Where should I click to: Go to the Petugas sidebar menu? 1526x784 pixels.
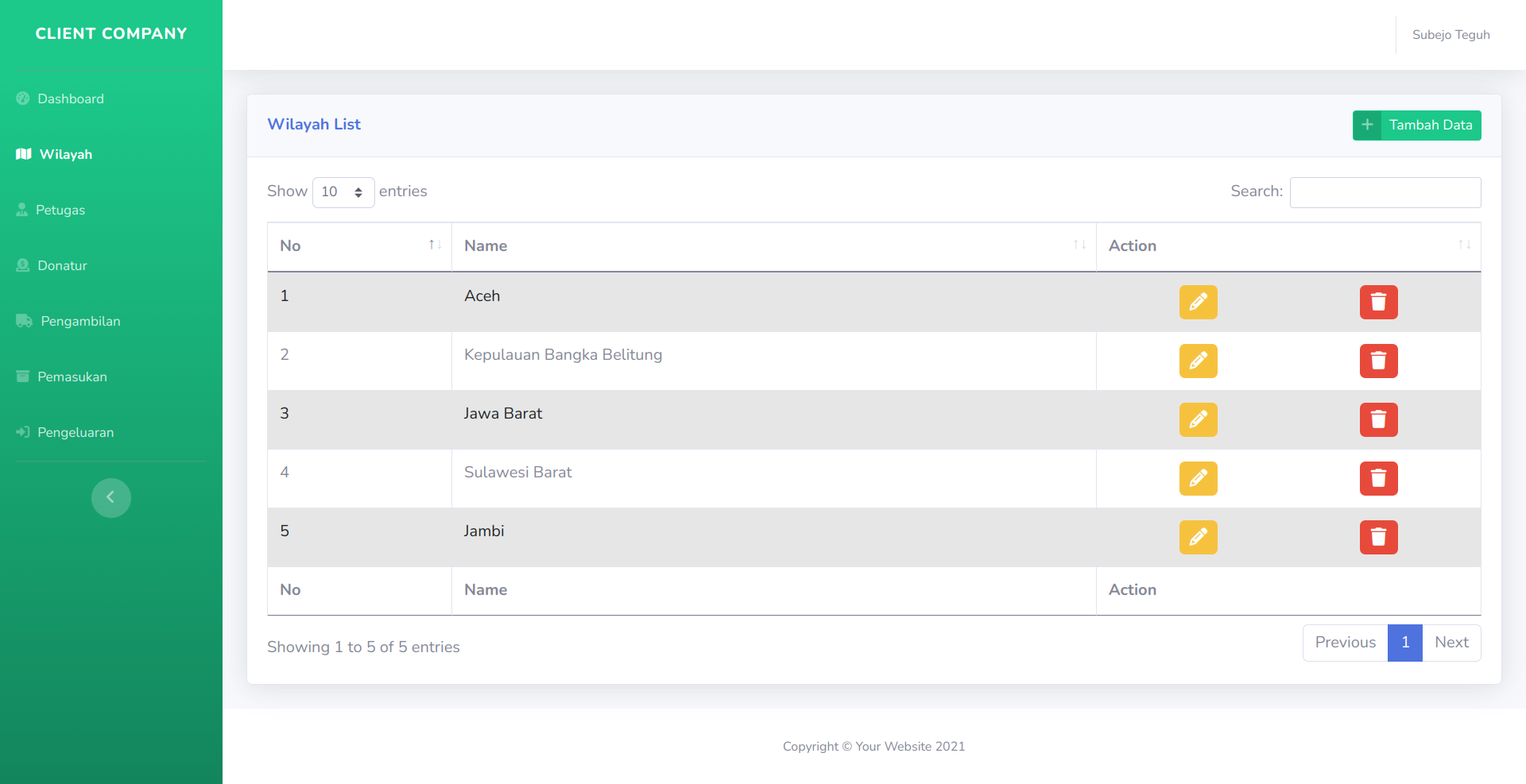pos(60,210)
